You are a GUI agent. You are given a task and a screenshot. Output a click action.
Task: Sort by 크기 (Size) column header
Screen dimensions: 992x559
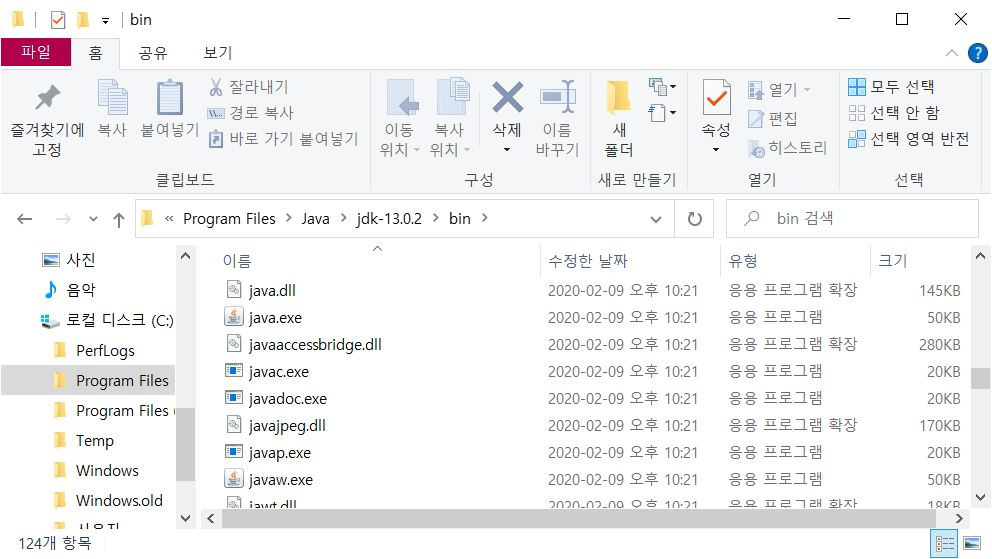click(x=893, y=261)
